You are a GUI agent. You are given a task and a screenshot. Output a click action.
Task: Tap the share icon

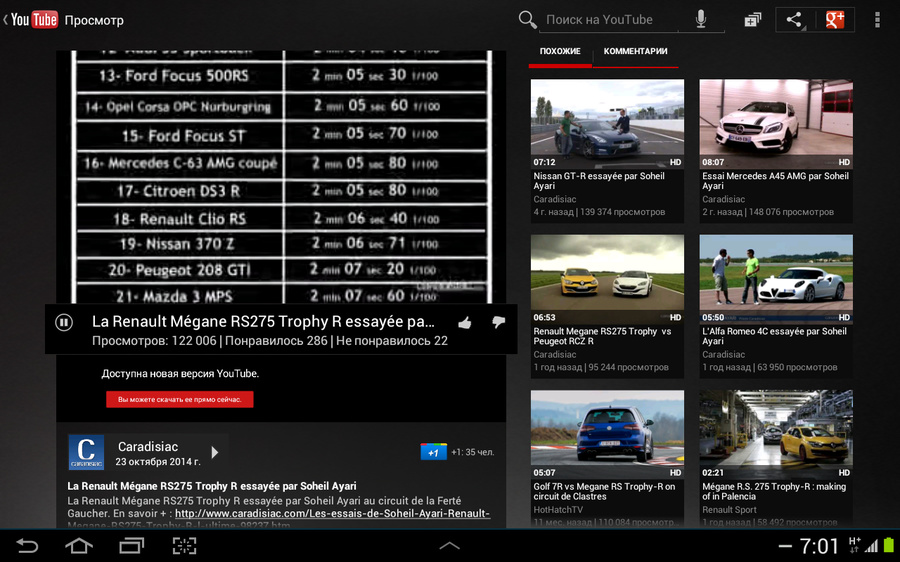794,20
